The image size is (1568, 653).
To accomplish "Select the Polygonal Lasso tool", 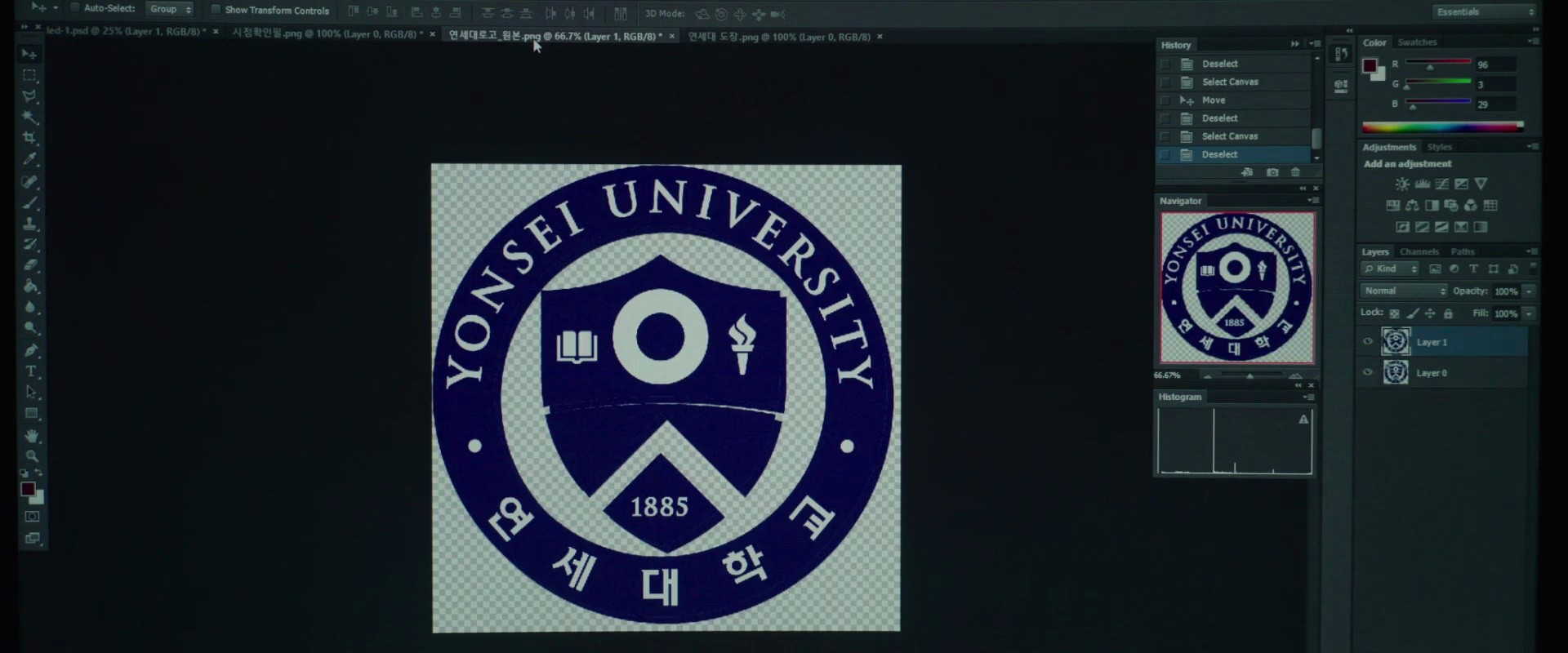I will (29, 96).
